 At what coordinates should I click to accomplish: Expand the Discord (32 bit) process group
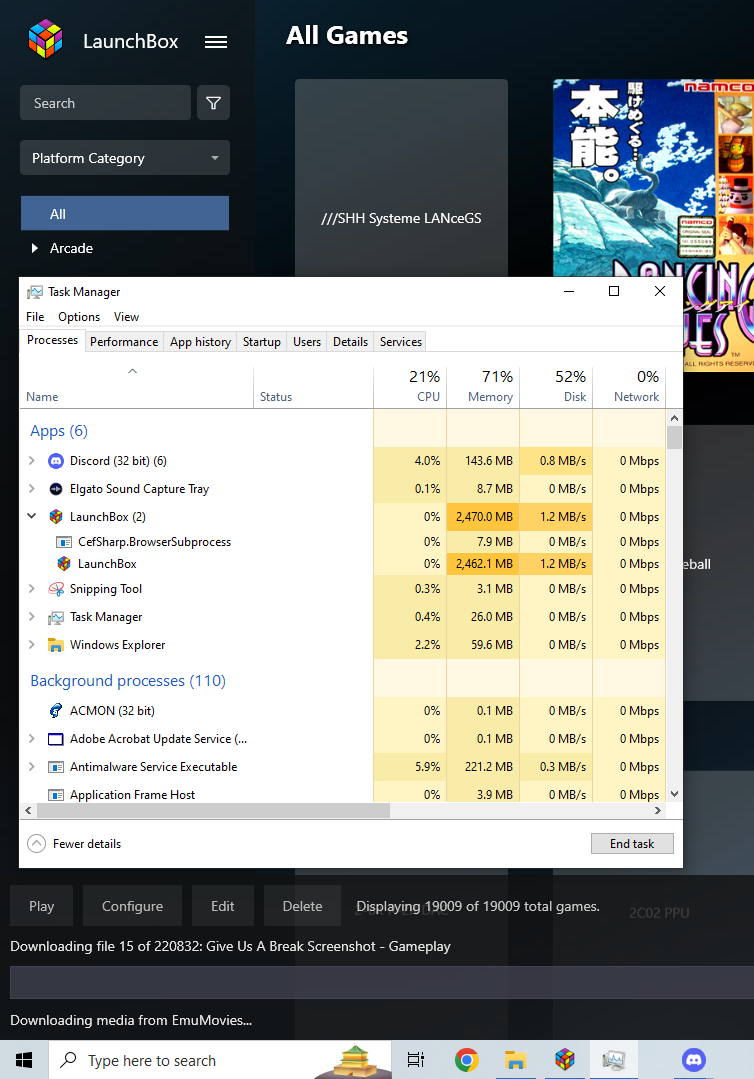32,460
